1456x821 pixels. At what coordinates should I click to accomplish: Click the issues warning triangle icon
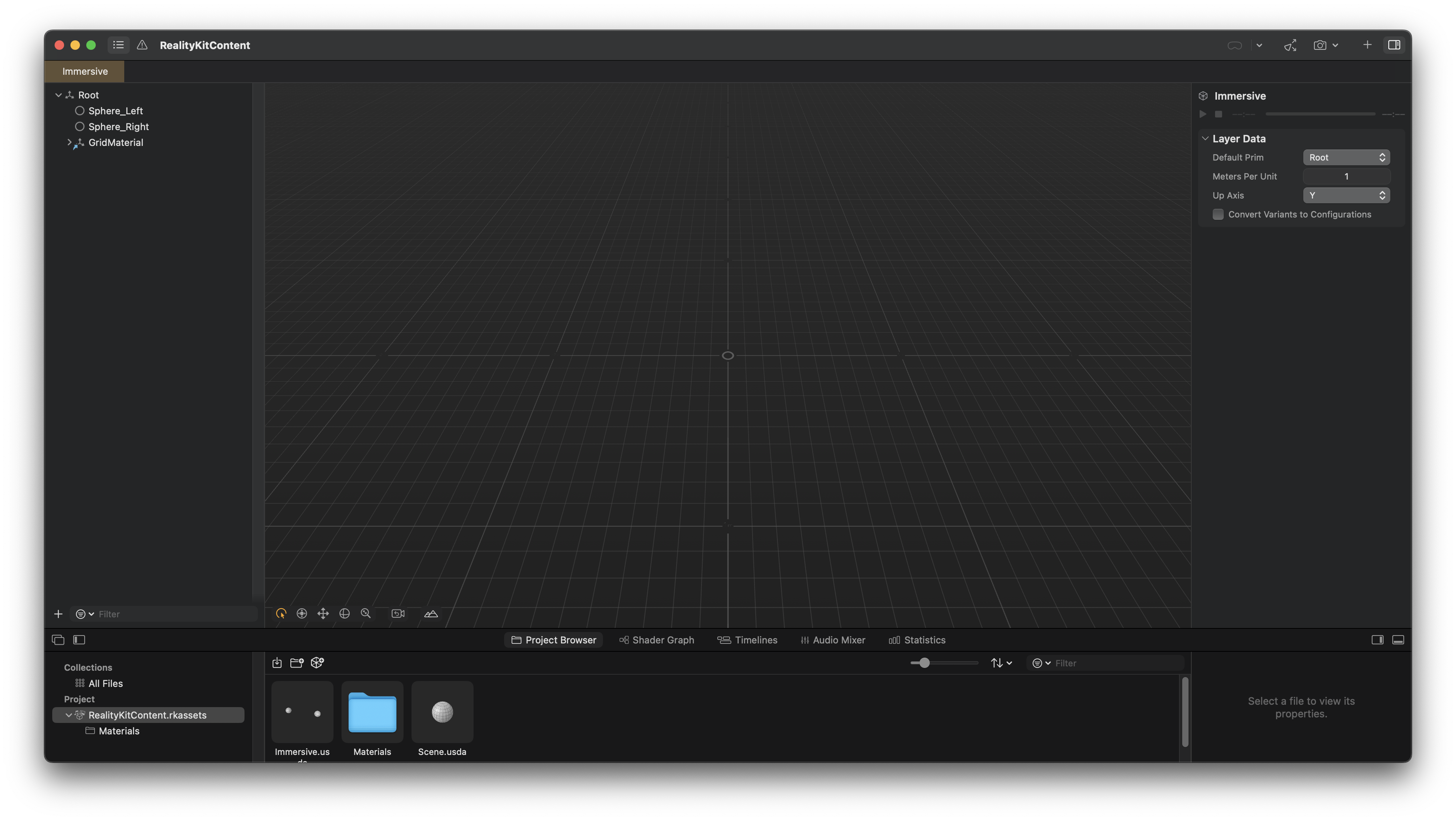click(x=142, y=45)
